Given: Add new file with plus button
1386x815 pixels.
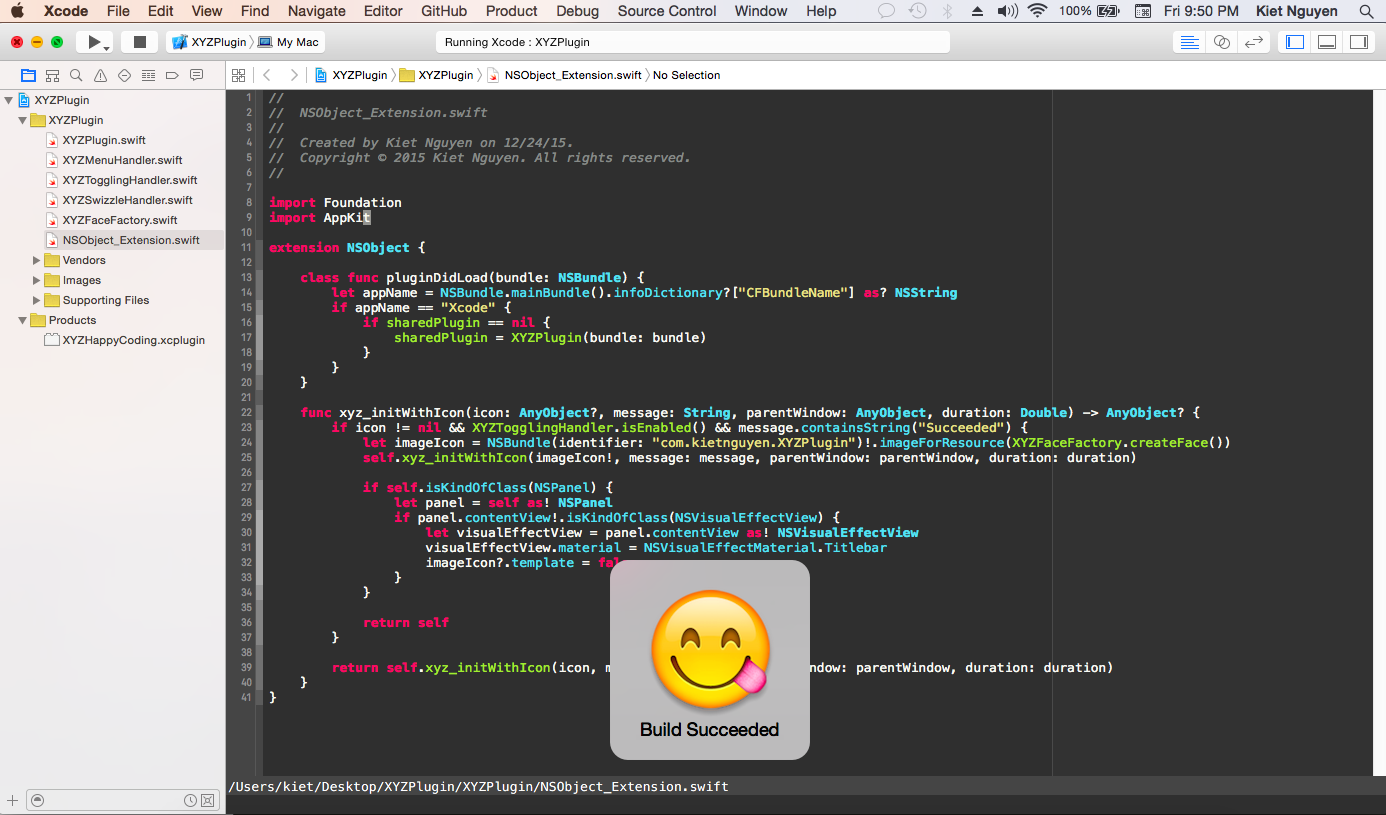Looking at the screenshot, I should (x=12, y=800).
